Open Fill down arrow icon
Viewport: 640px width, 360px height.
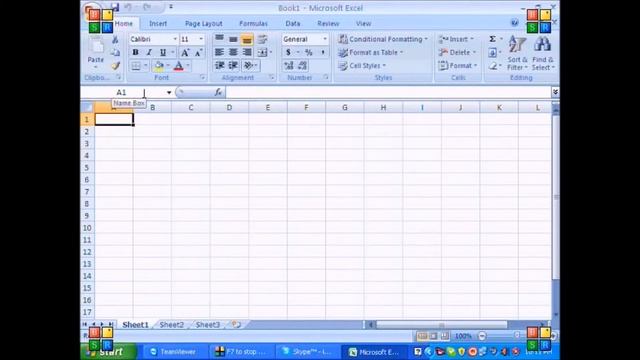493,52
